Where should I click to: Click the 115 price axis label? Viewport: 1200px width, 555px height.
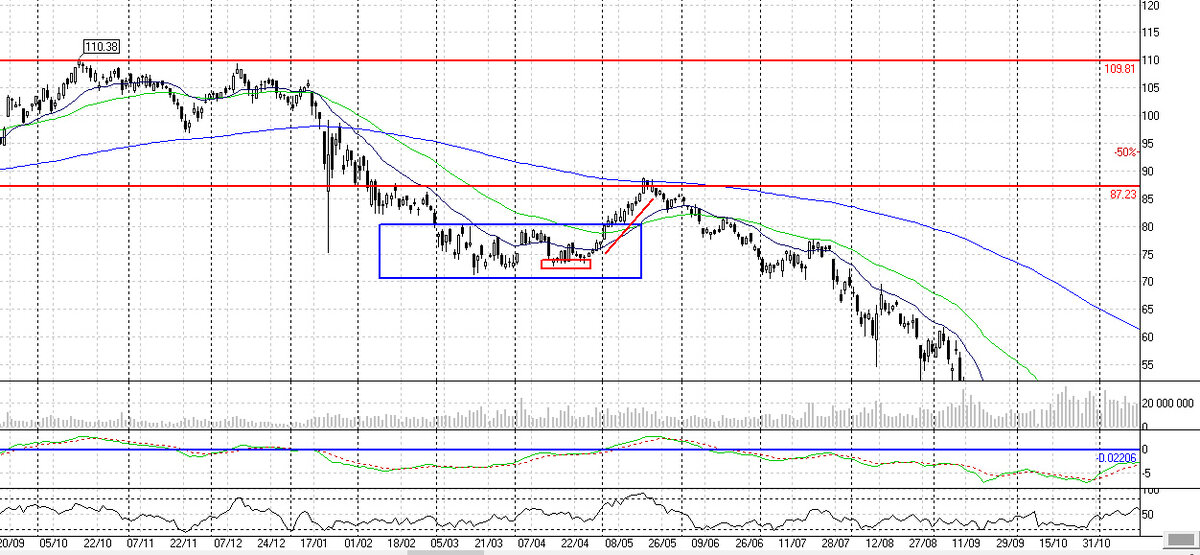1153,32
